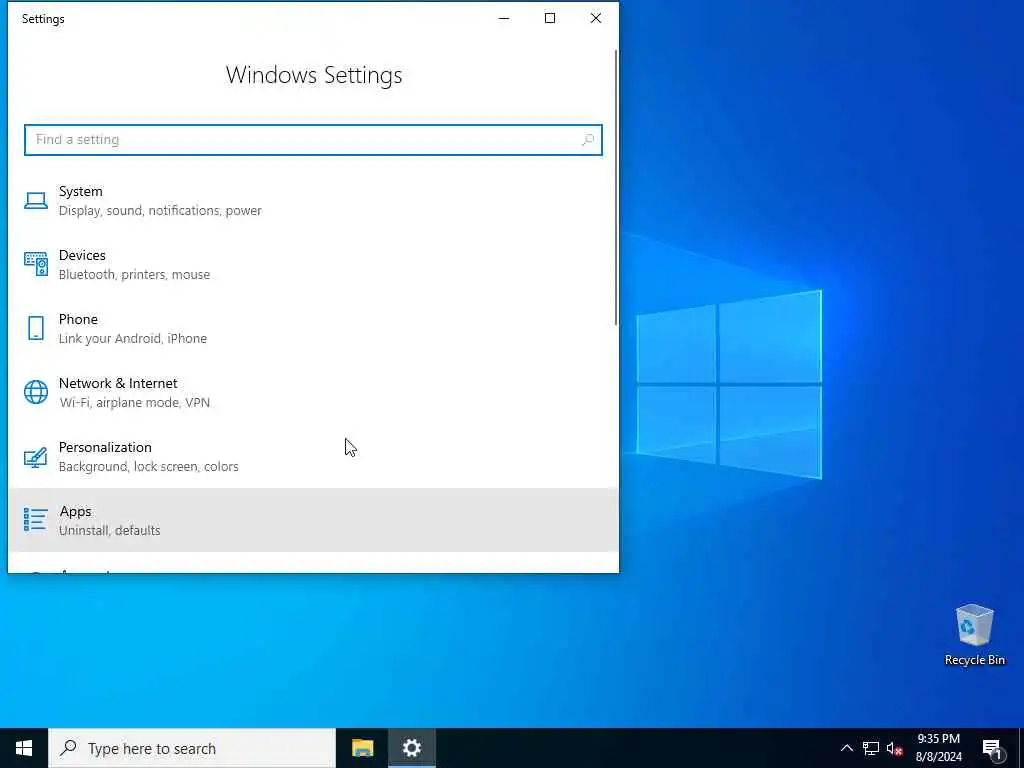Close the Settings window
This screenshot has width=1024, height=768.
point(596,18)
